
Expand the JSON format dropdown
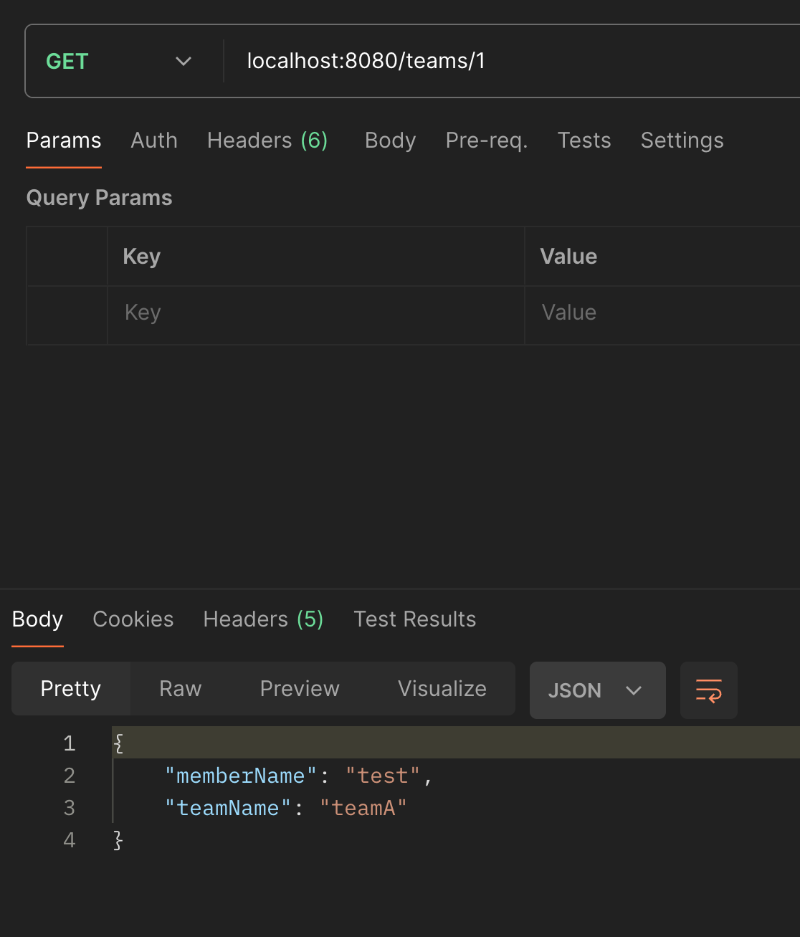597,690
